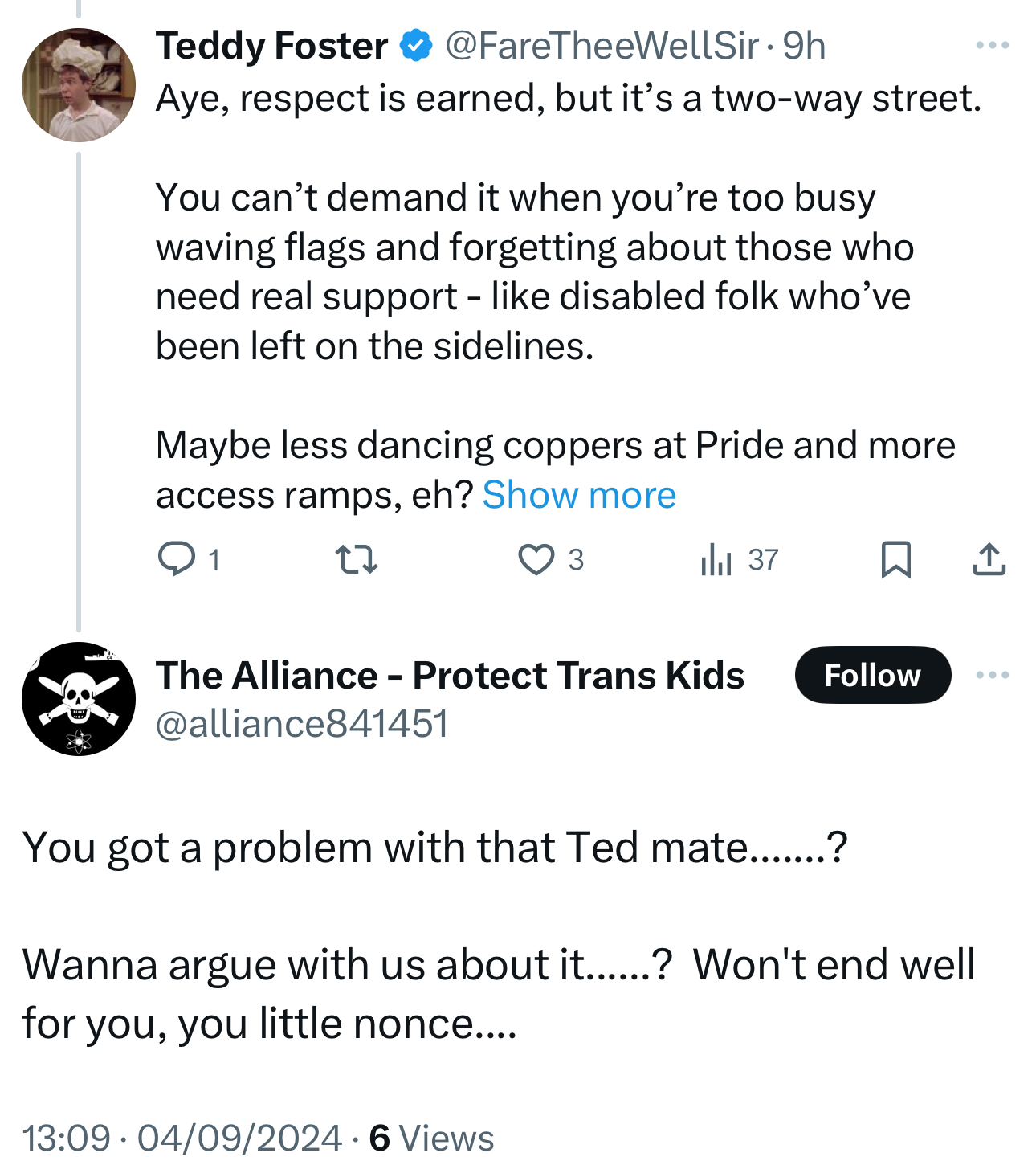Click the reply icon on Teddy Foster's post
This screenshot has width=1036, height=1161.
[177, 559]
